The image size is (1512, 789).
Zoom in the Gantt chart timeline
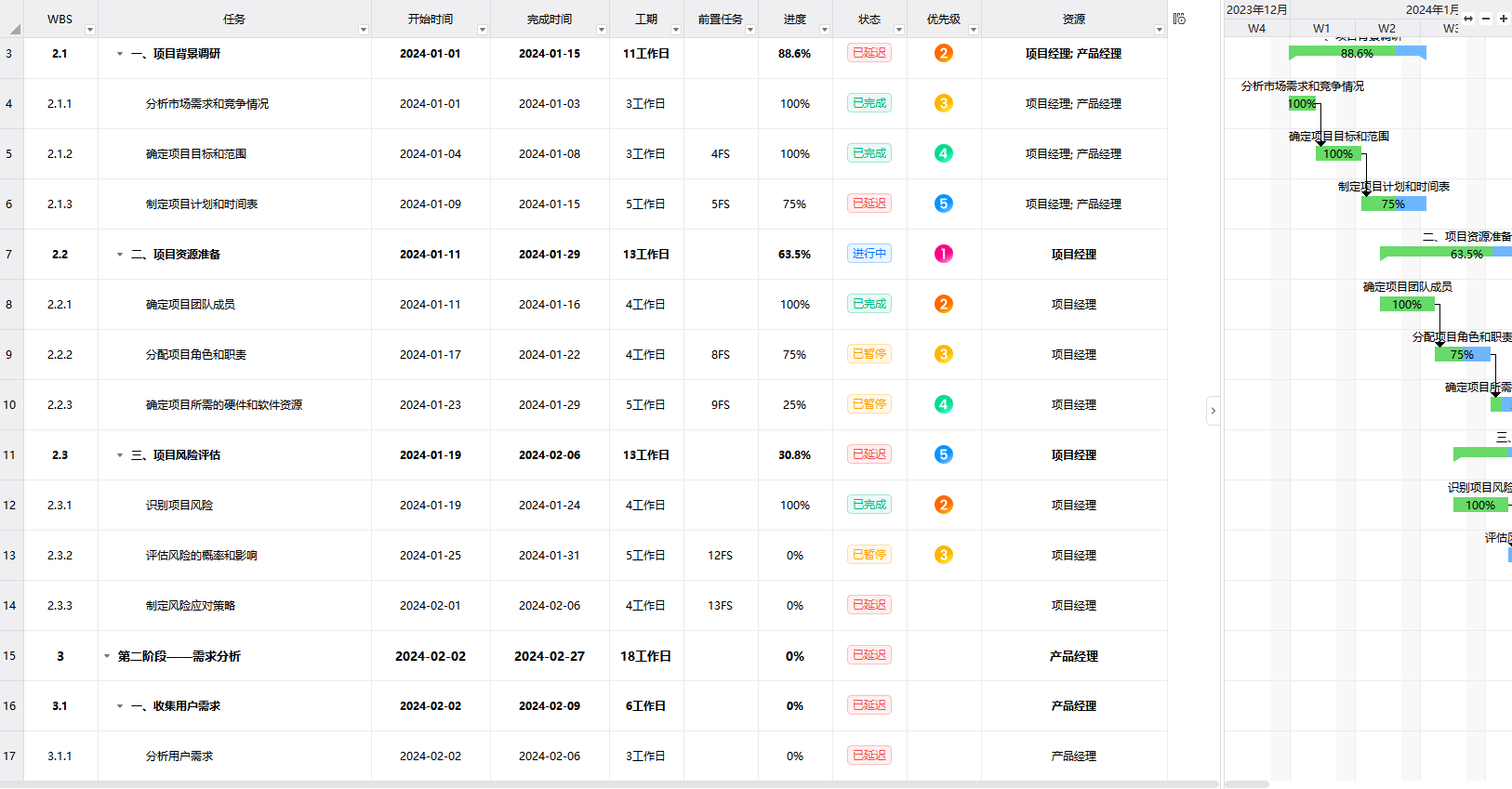(x=1503, y=19)
